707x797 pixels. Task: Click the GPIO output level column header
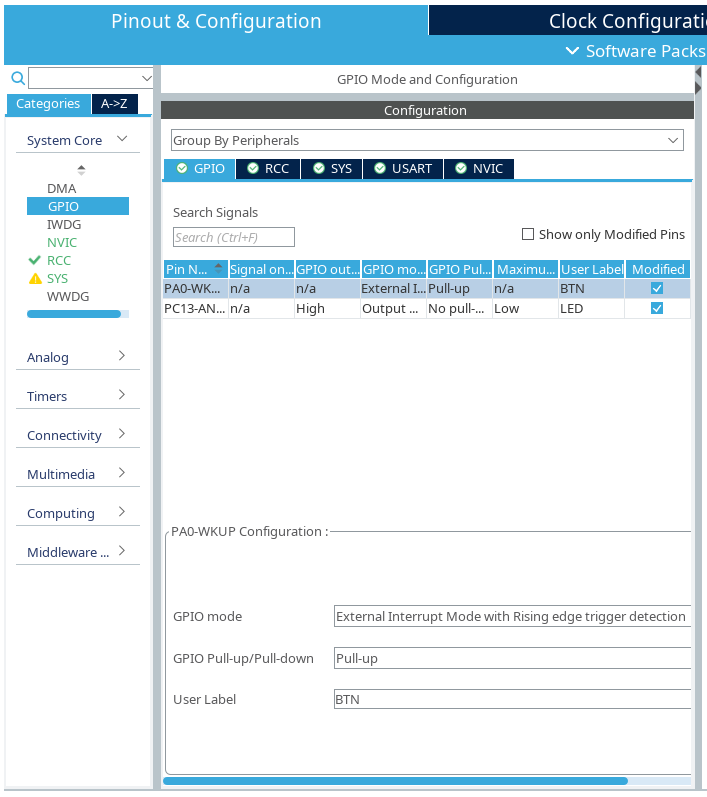click(x=328, y=269)
